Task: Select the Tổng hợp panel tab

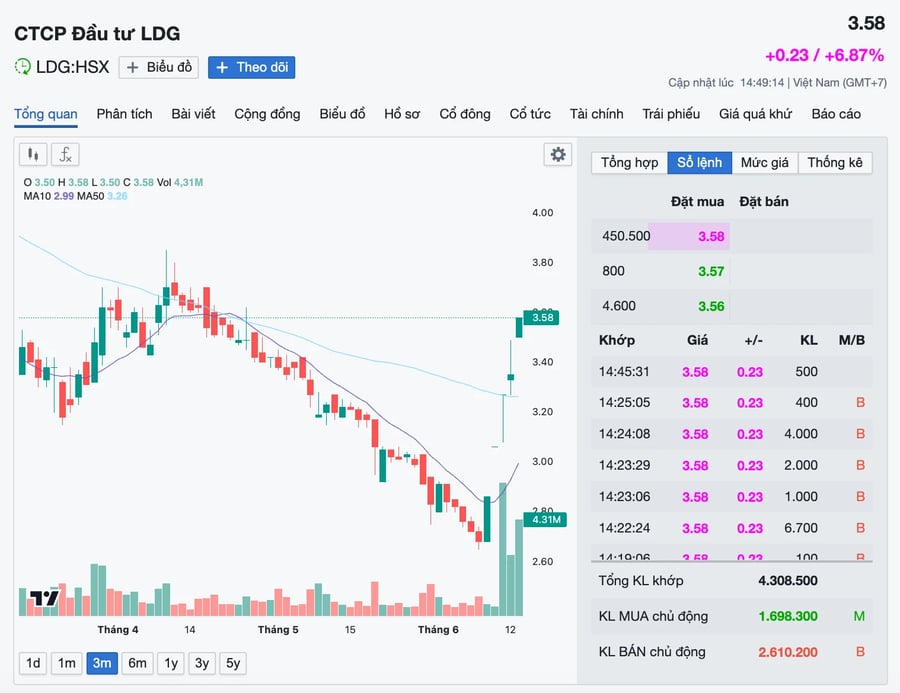Action: (x=630, y=162)
